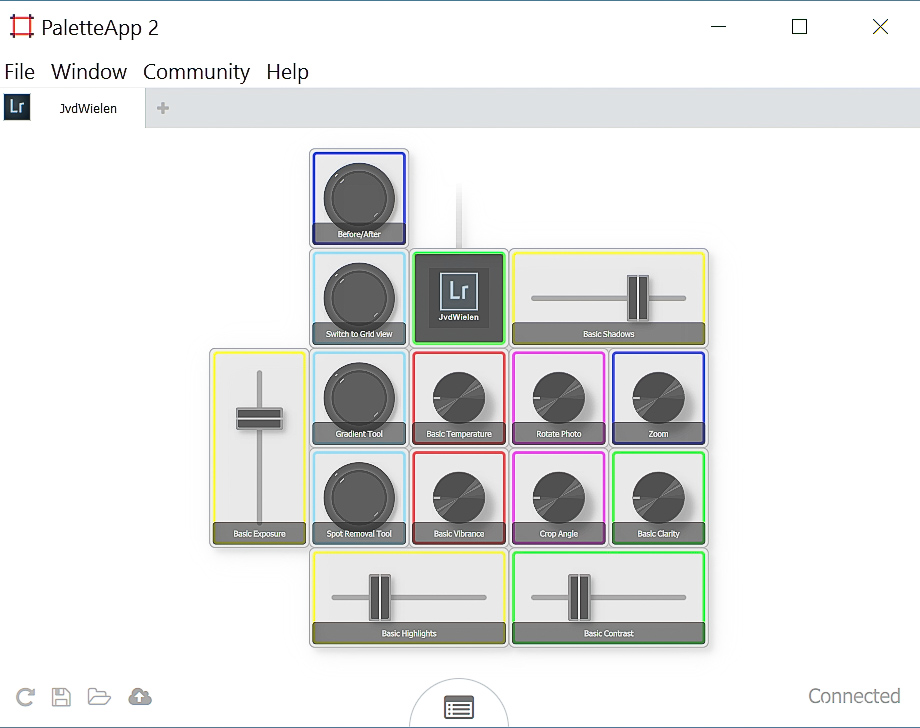Click the Basic Shadows label

point(608,334)
